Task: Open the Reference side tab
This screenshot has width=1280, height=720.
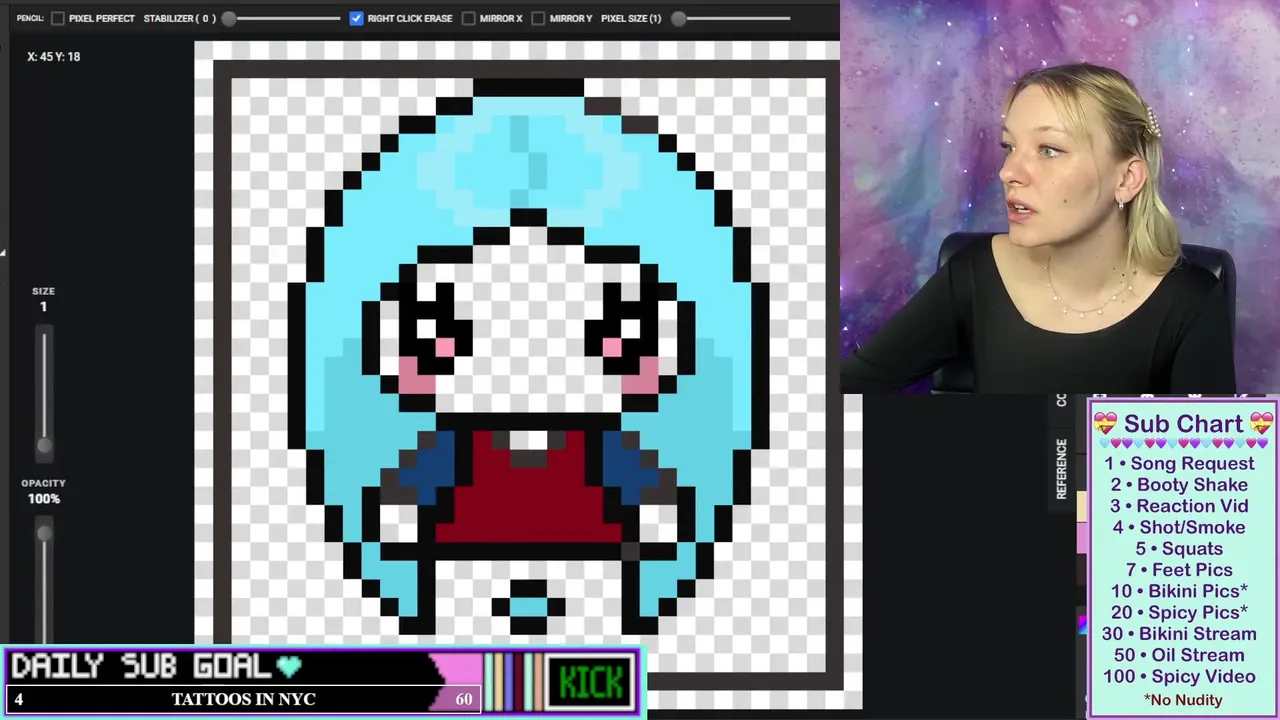Action: (x=1062, y=470)
